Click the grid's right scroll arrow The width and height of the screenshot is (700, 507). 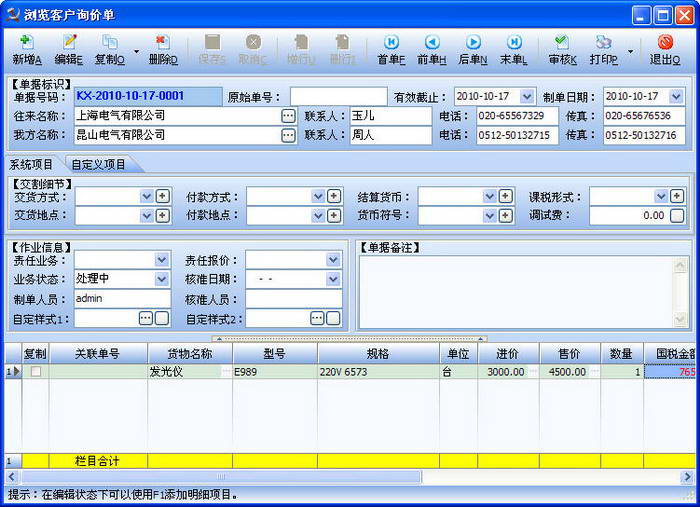pos(688,477)
